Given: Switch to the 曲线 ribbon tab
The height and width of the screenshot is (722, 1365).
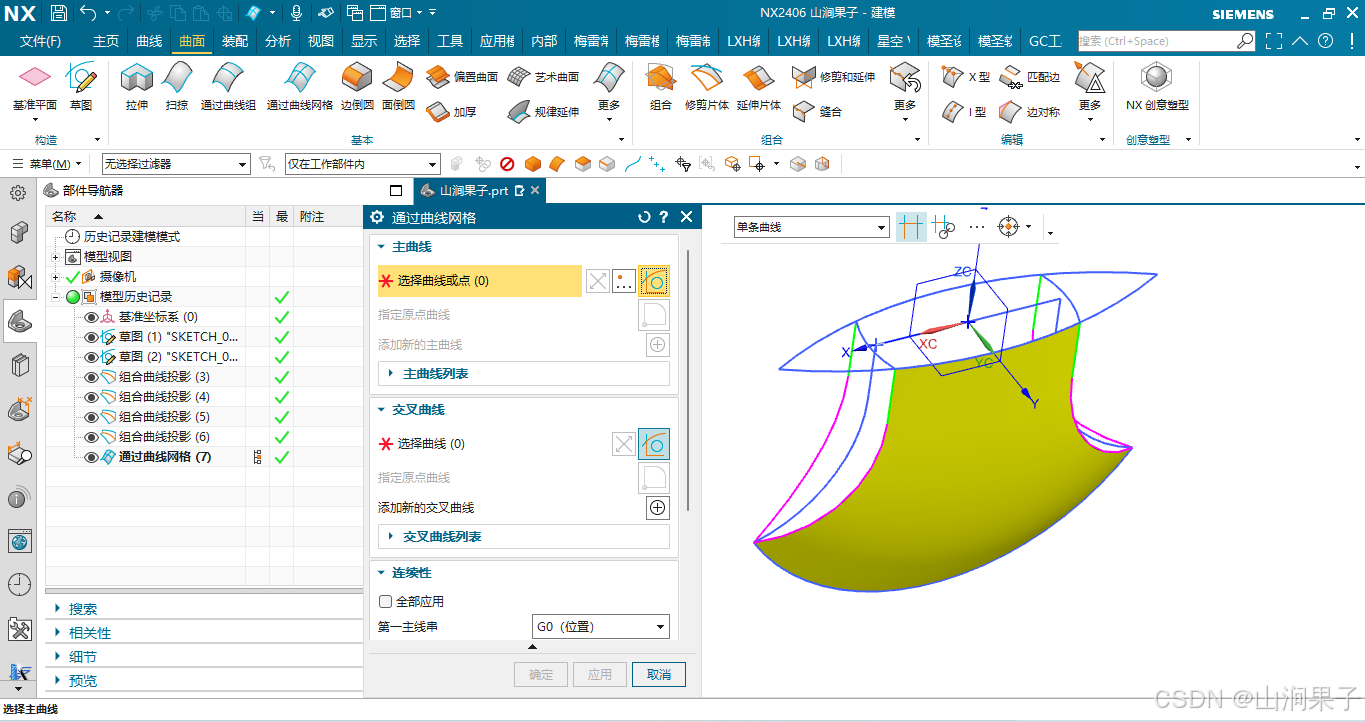Looking at the screenshot, I should [149, 41].
